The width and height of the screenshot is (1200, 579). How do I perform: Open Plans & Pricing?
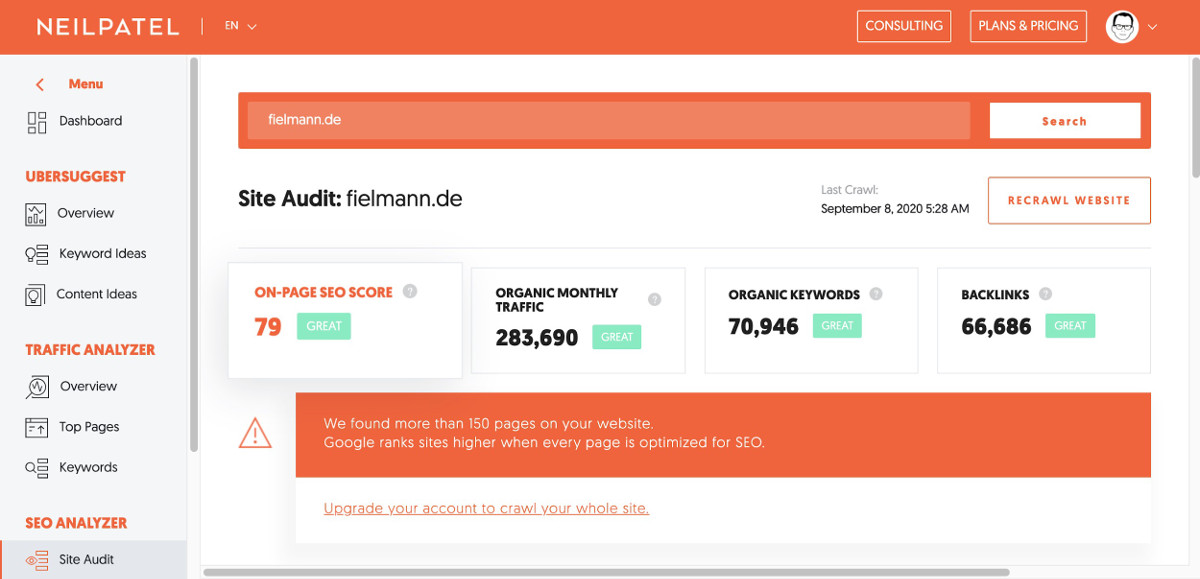pyautogui.click(x=1028, y=26)
